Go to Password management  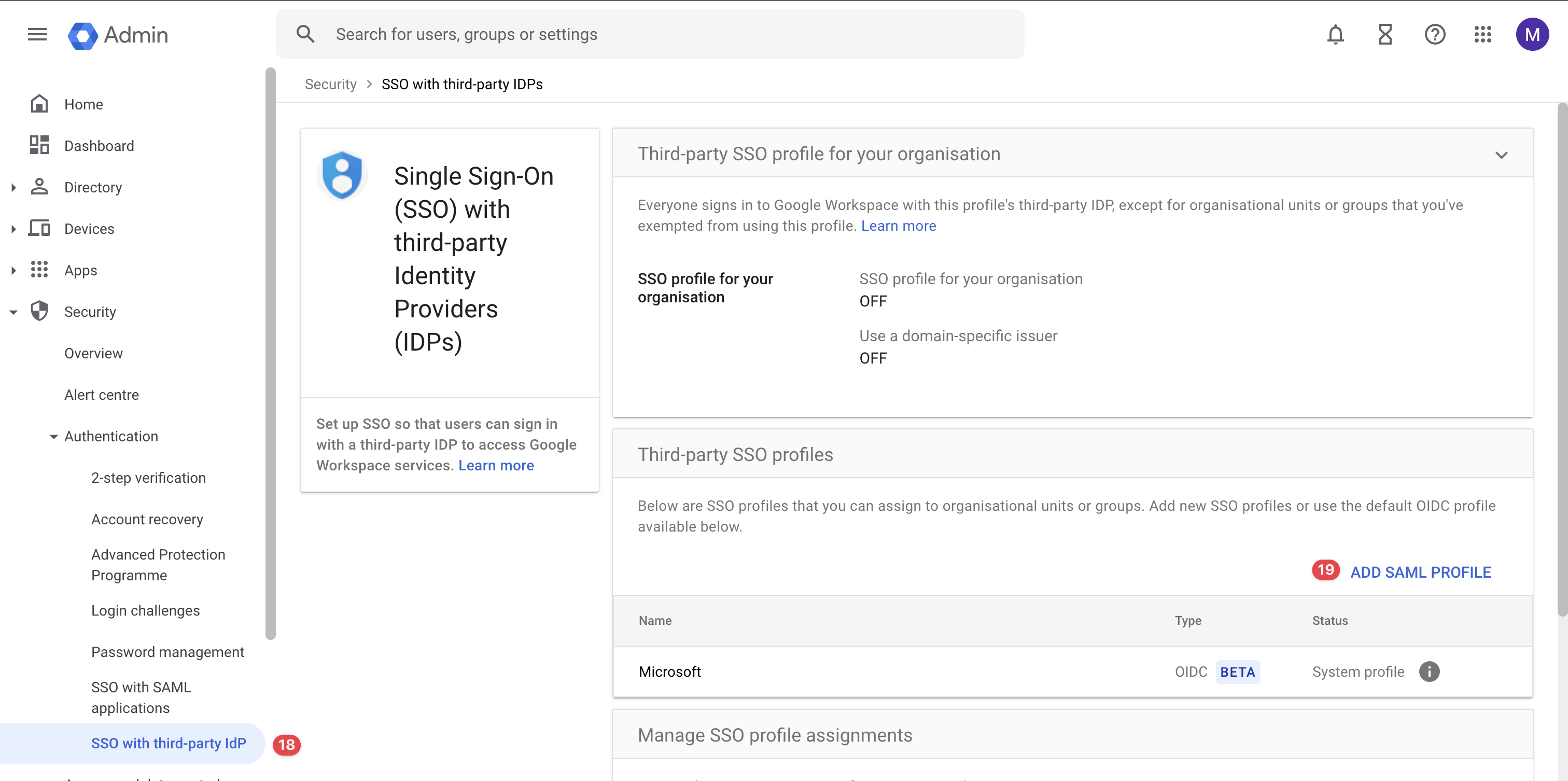167,652
